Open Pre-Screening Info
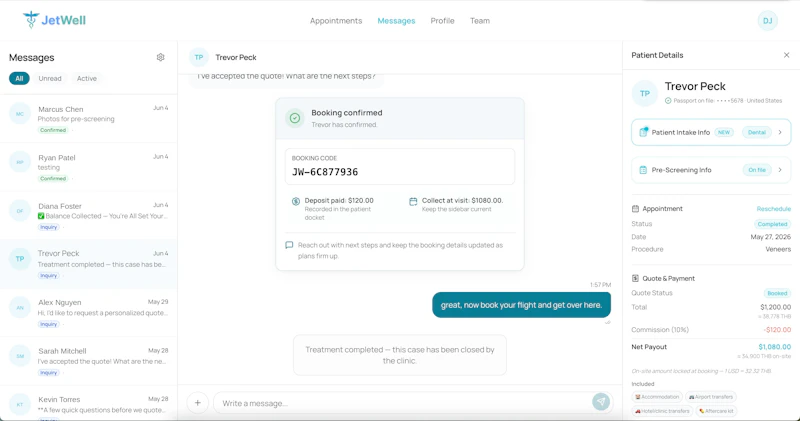800x421 pixels. (x=711, y=170)
